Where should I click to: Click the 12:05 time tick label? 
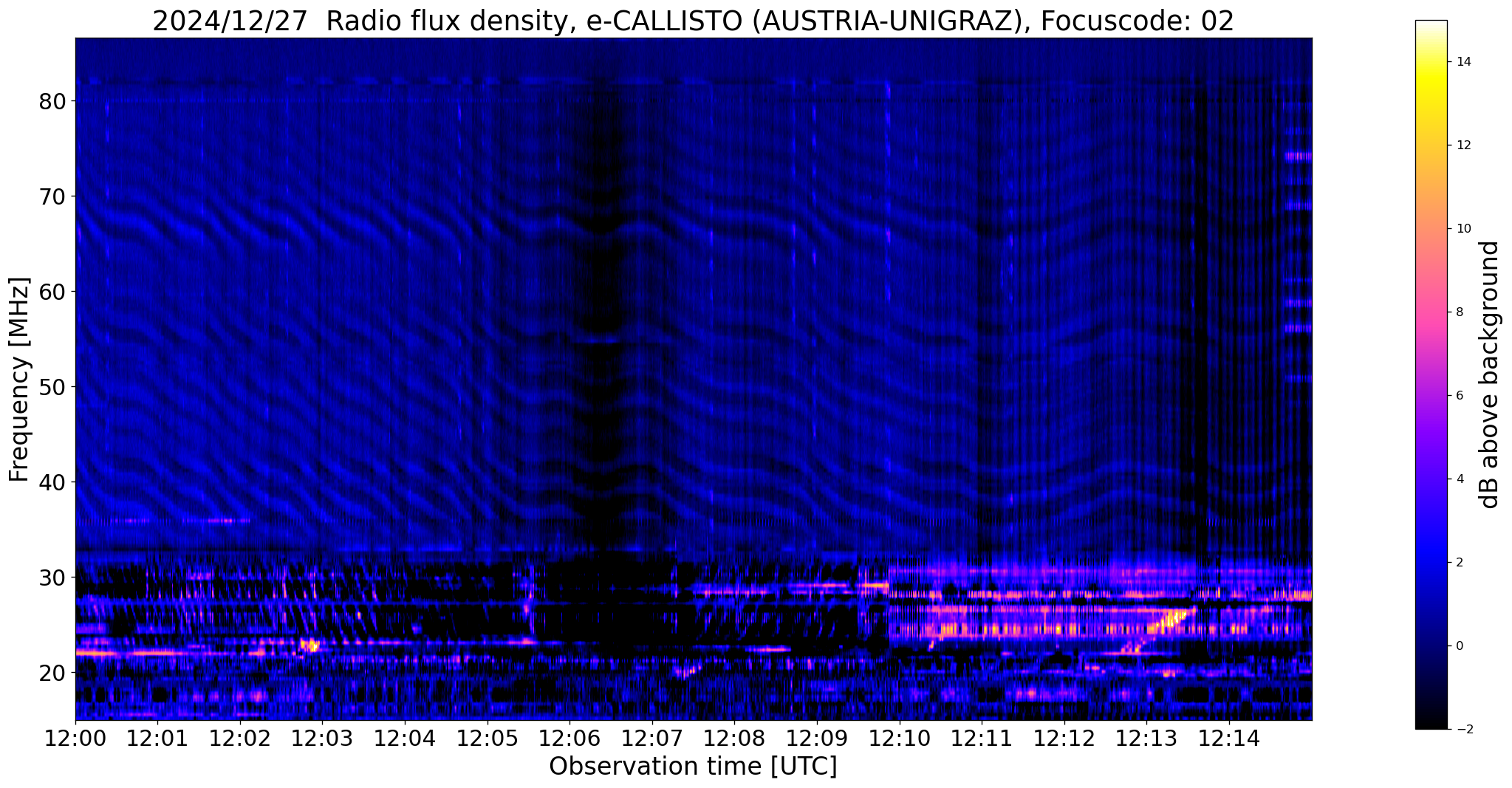(x=487, y=738)
